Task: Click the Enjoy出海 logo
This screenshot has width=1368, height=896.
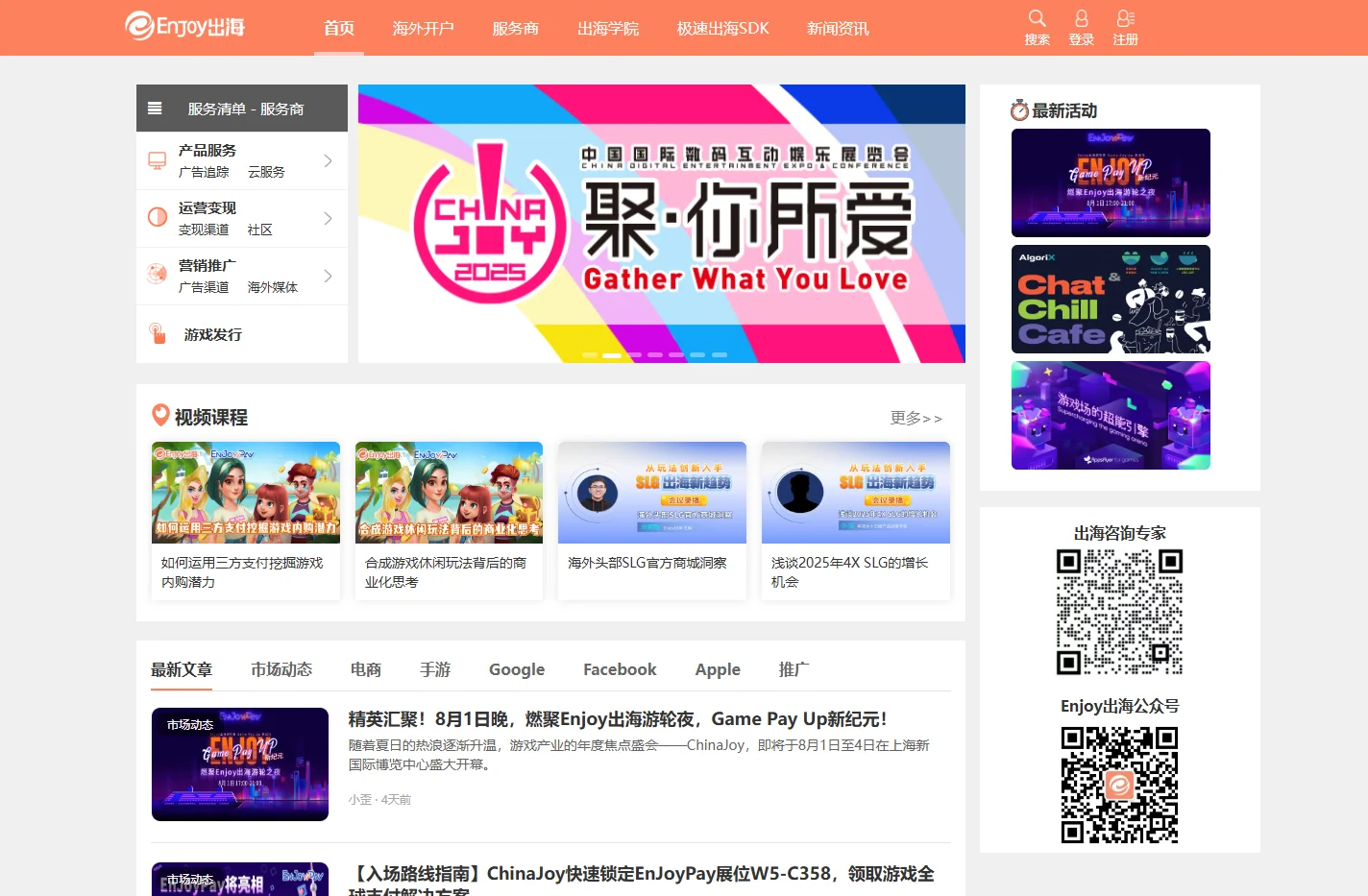Action: 184,26
